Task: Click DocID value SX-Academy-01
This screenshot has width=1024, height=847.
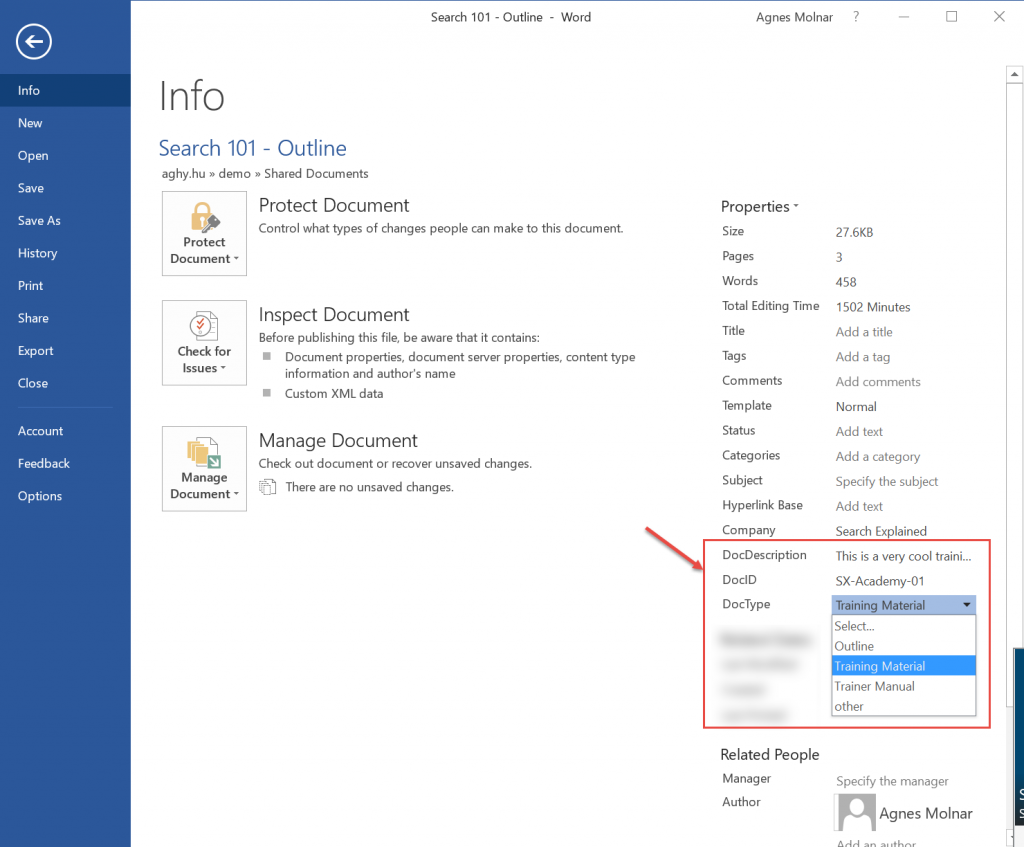Action: [880, 581]
